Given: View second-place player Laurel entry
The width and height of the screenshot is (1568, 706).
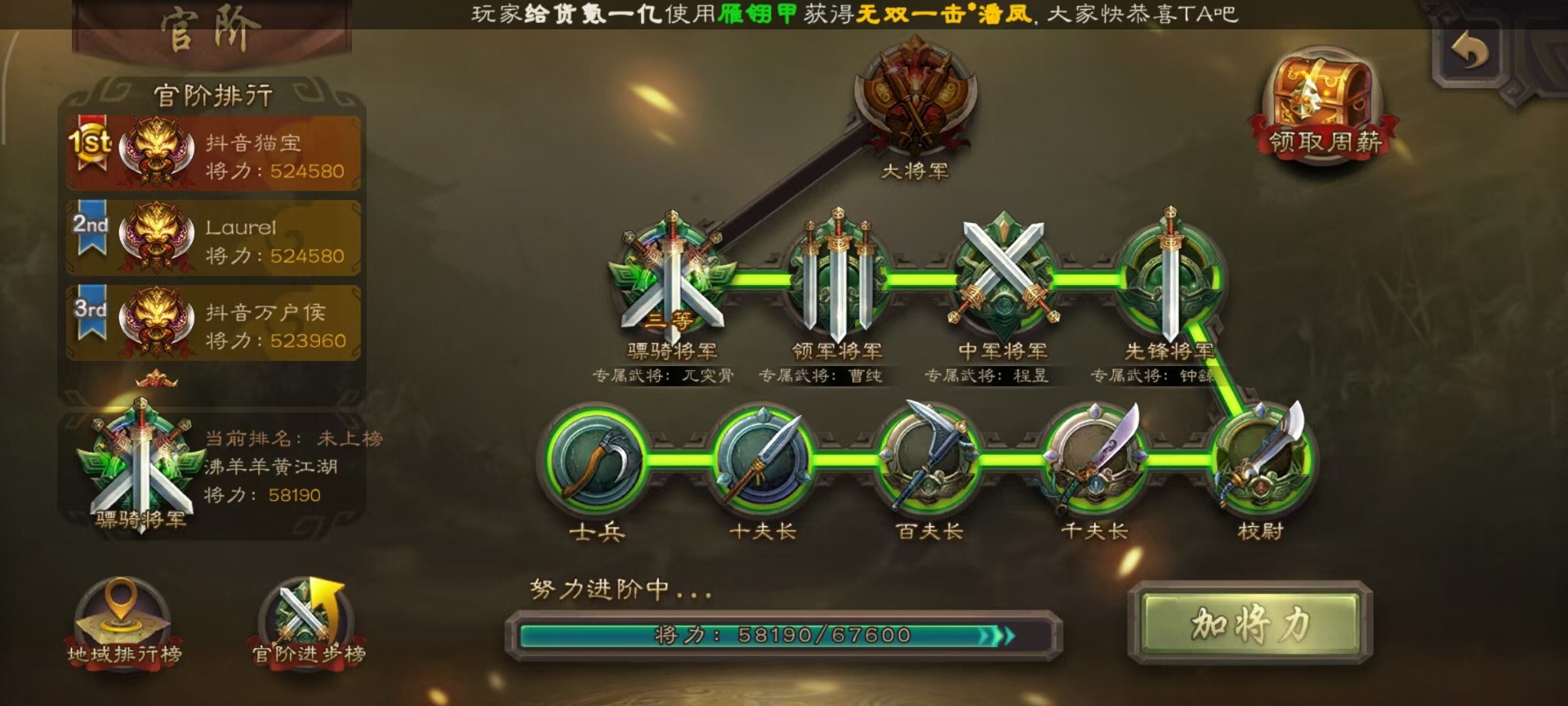Looking at the screenshot, I should coord(214,239).
